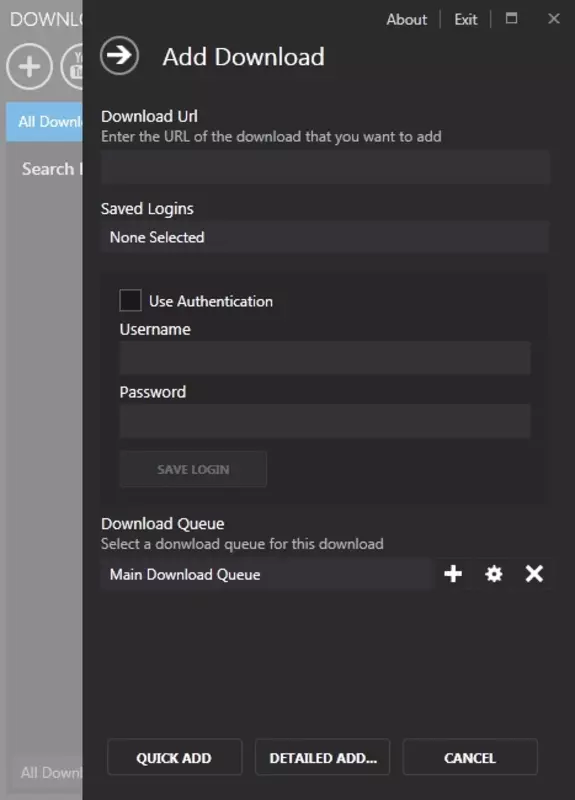
Task: Click the partially hidden YouTube circle icon
Action: pos(72,67)
